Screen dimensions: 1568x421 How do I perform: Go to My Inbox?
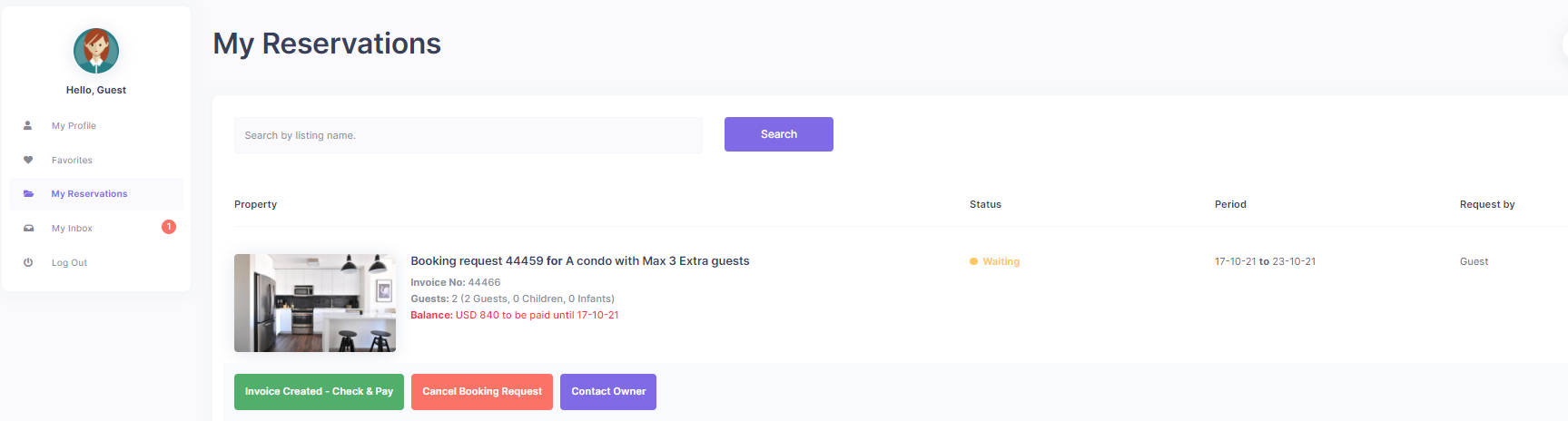click(x=72, y=229)
